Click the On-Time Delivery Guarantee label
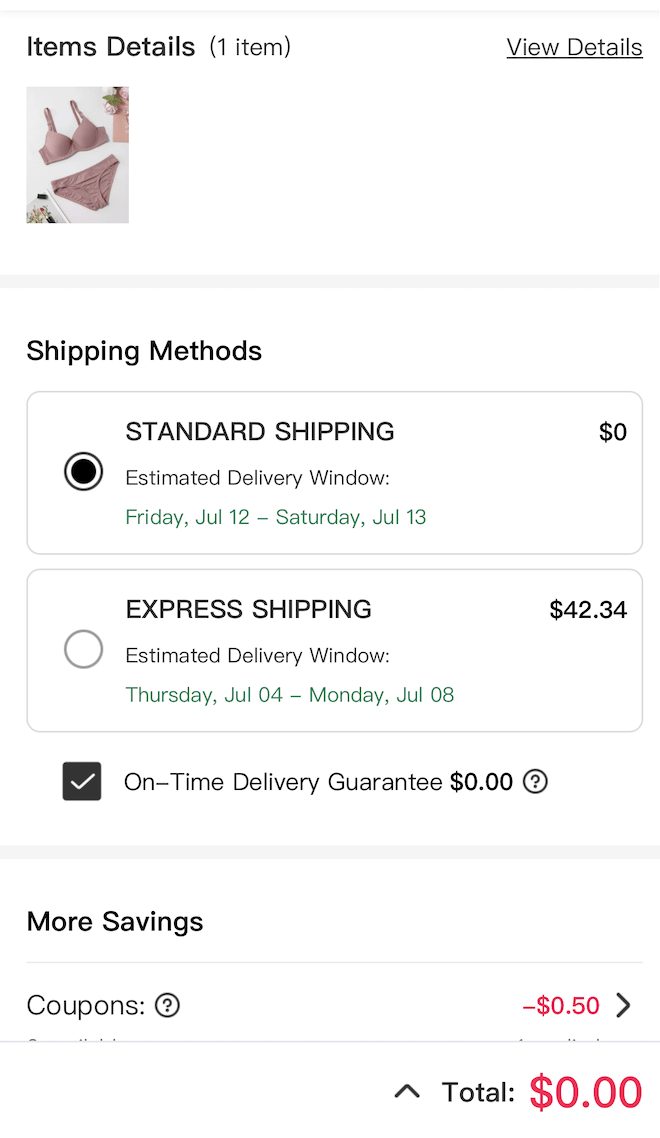 [283, 782]
